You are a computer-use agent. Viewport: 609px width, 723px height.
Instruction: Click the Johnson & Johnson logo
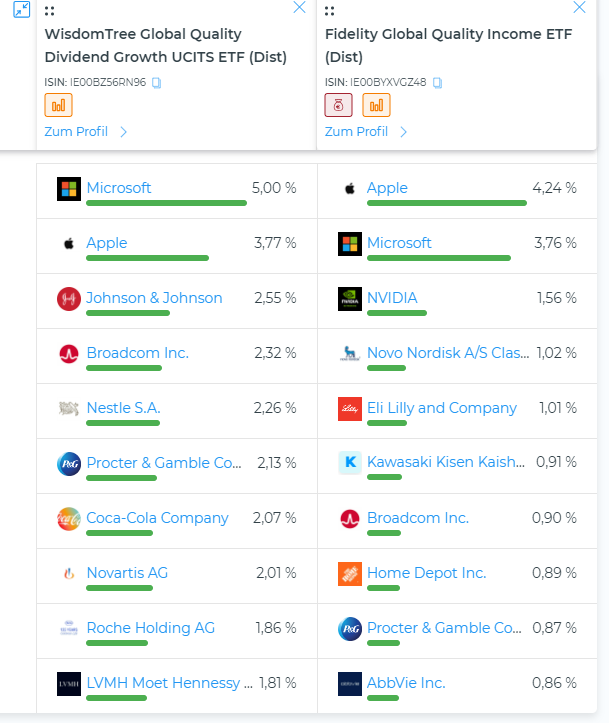(x=69, y=298)
